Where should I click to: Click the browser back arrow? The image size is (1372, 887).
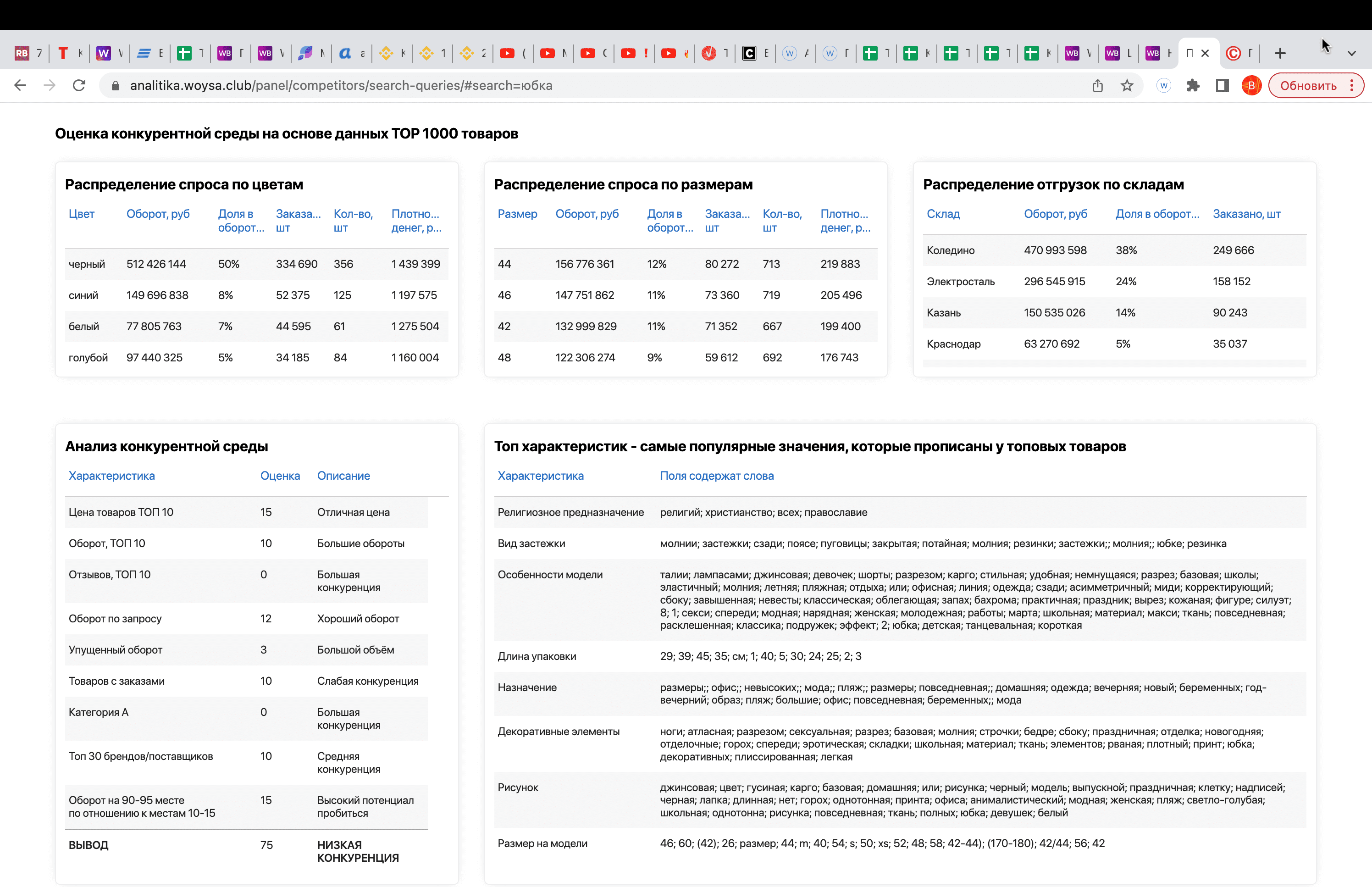(20, 85)
